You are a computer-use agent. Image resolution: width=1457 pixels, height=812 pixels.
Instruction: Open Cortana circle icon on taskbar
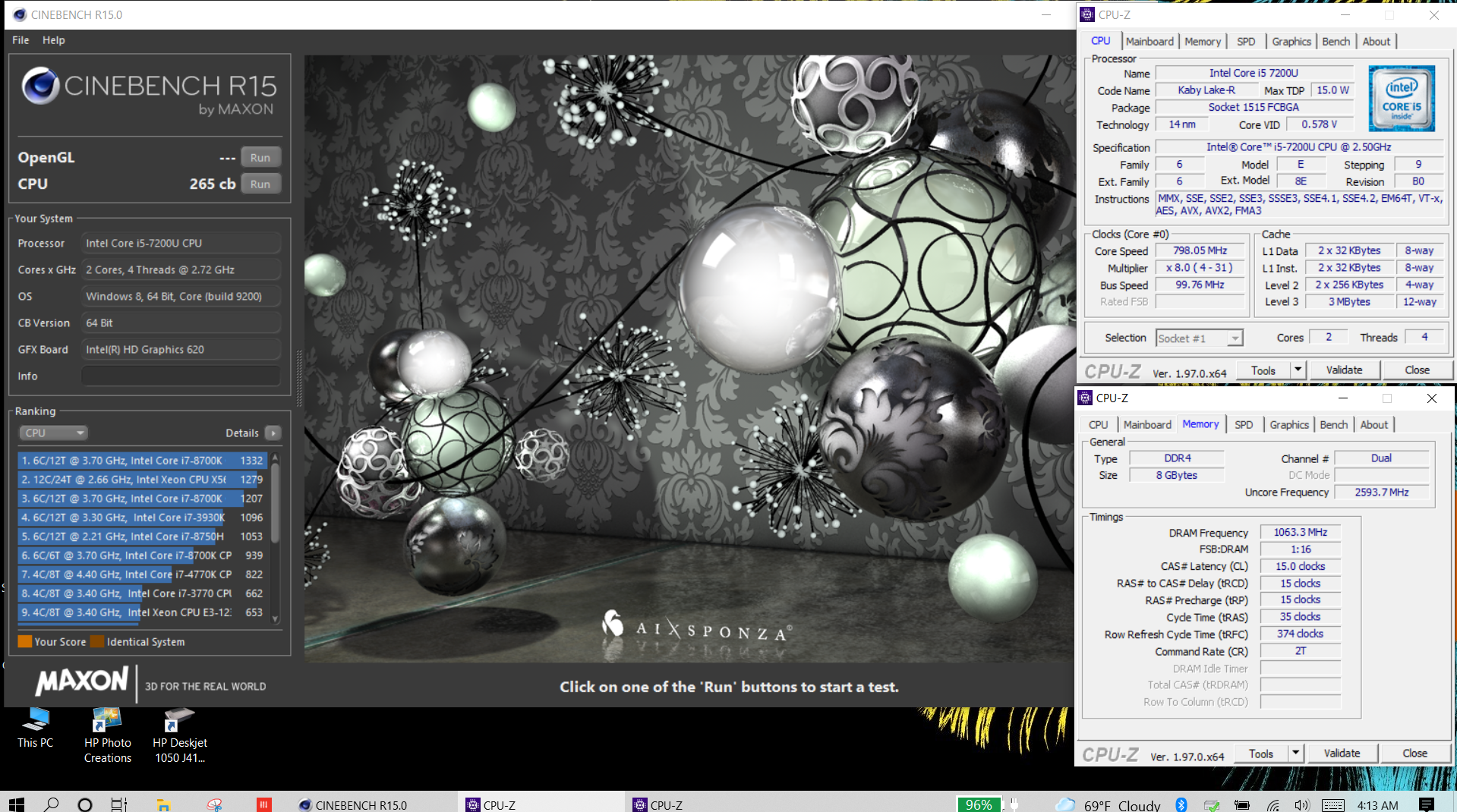pyautogui.click(x=85, y=804)
